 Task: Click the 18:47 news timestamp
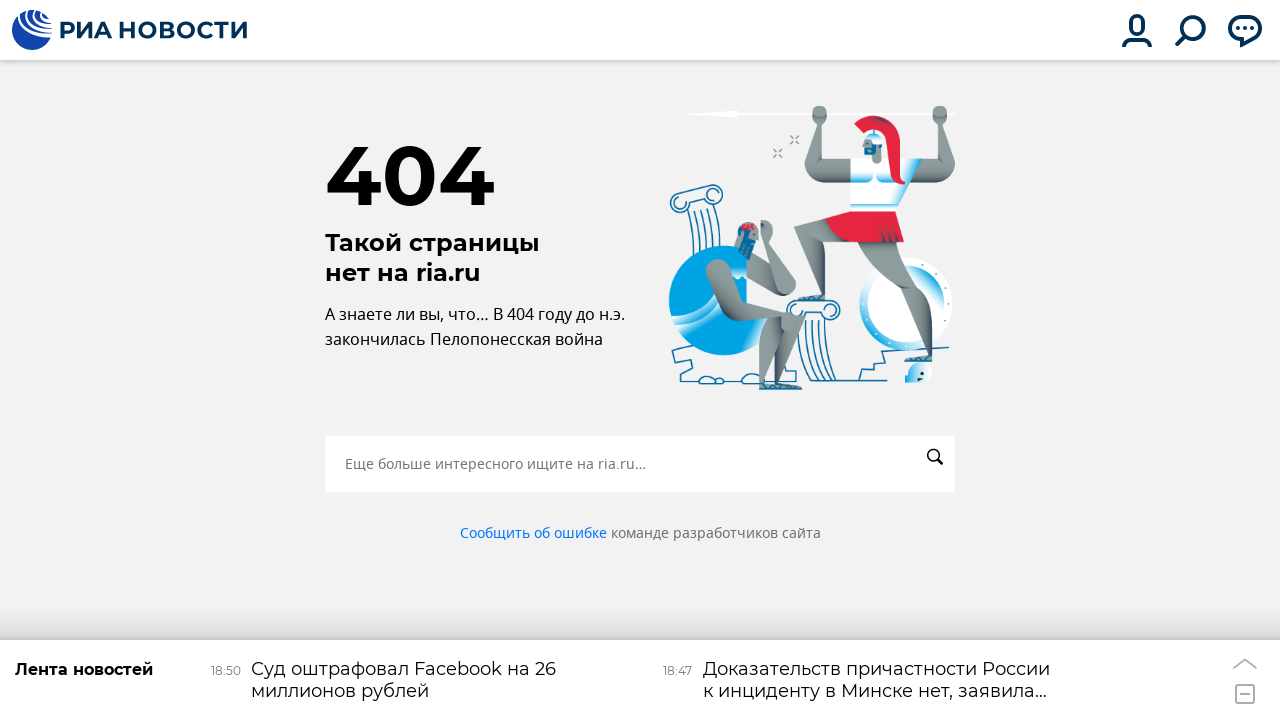point(677,671)
